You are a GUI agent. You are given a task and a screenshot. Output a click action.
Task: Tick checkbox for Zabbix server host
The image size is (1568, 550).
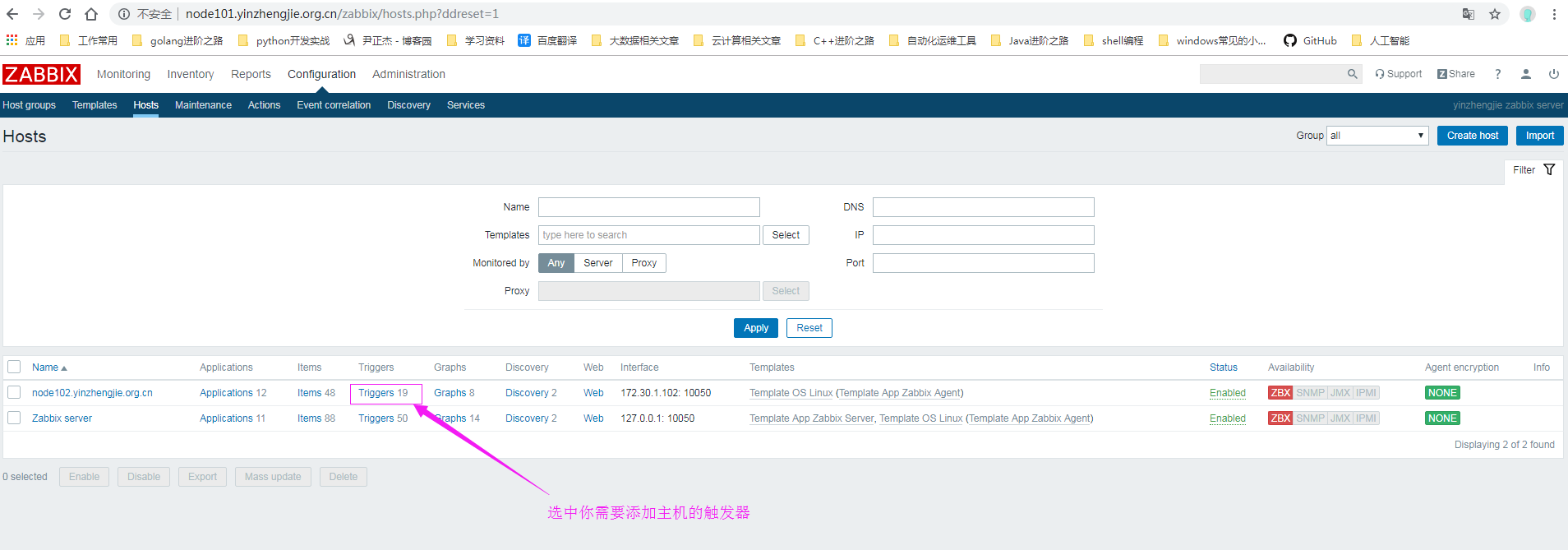point(14,418)
